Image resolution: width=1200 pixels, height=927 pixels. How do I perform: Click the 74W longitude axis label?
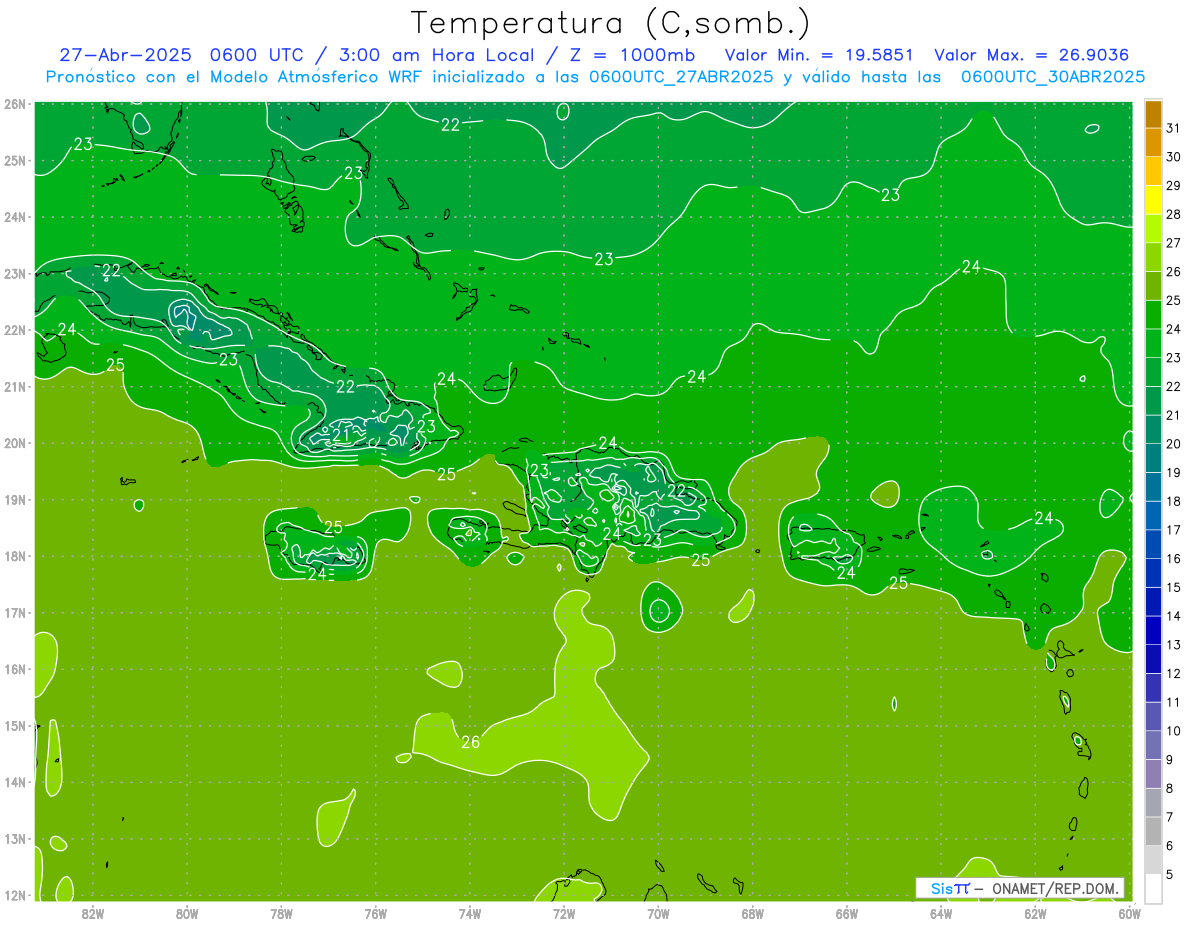point(470,913)
